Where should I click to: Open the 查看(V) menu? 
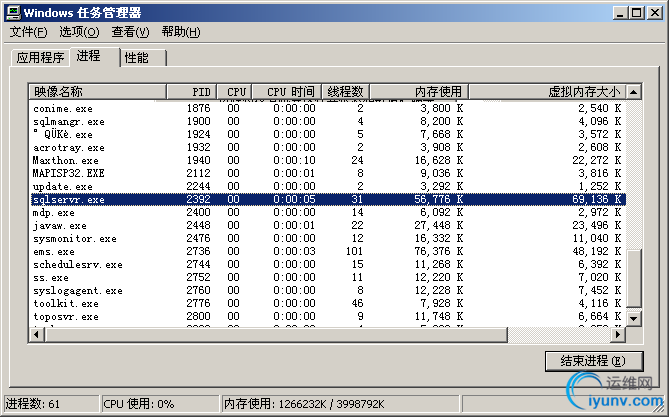pyautogui.click(x=130, y=32)
